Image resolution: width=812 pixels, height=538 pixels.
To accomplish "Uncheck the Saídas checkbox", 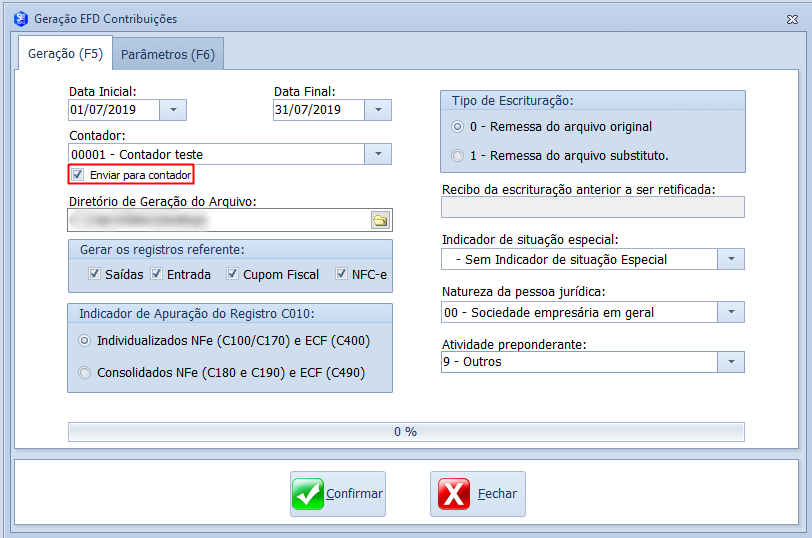I will click(x=94, y=274).
